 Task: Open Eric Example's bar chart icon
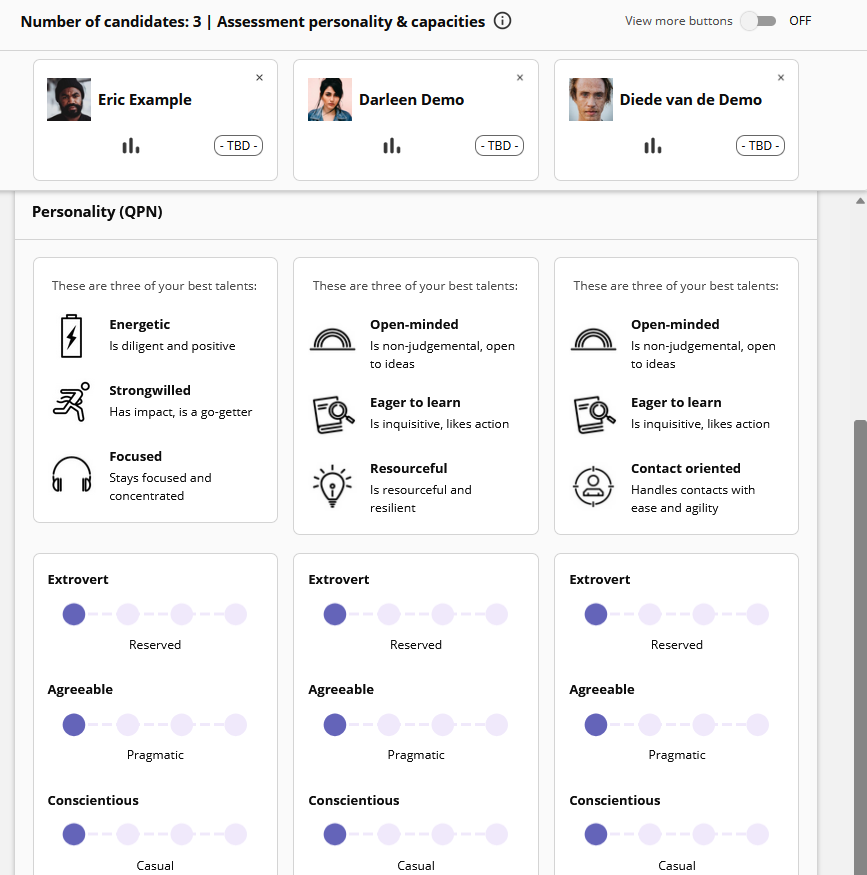pyautogui.click(x=131, y=146)
